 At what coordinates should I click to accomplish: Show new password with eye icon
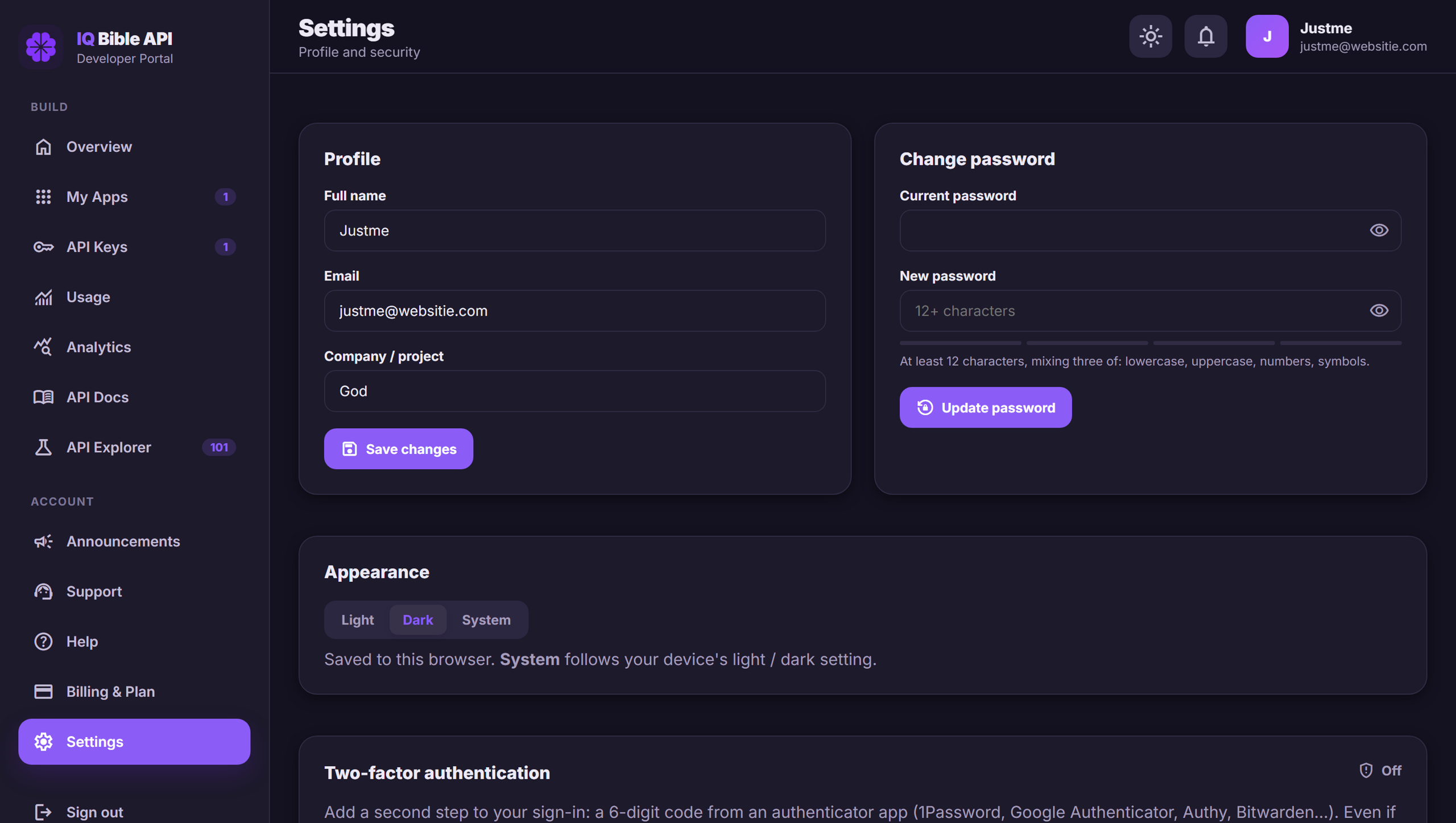pyautogui.click(x=1379, y=311)
